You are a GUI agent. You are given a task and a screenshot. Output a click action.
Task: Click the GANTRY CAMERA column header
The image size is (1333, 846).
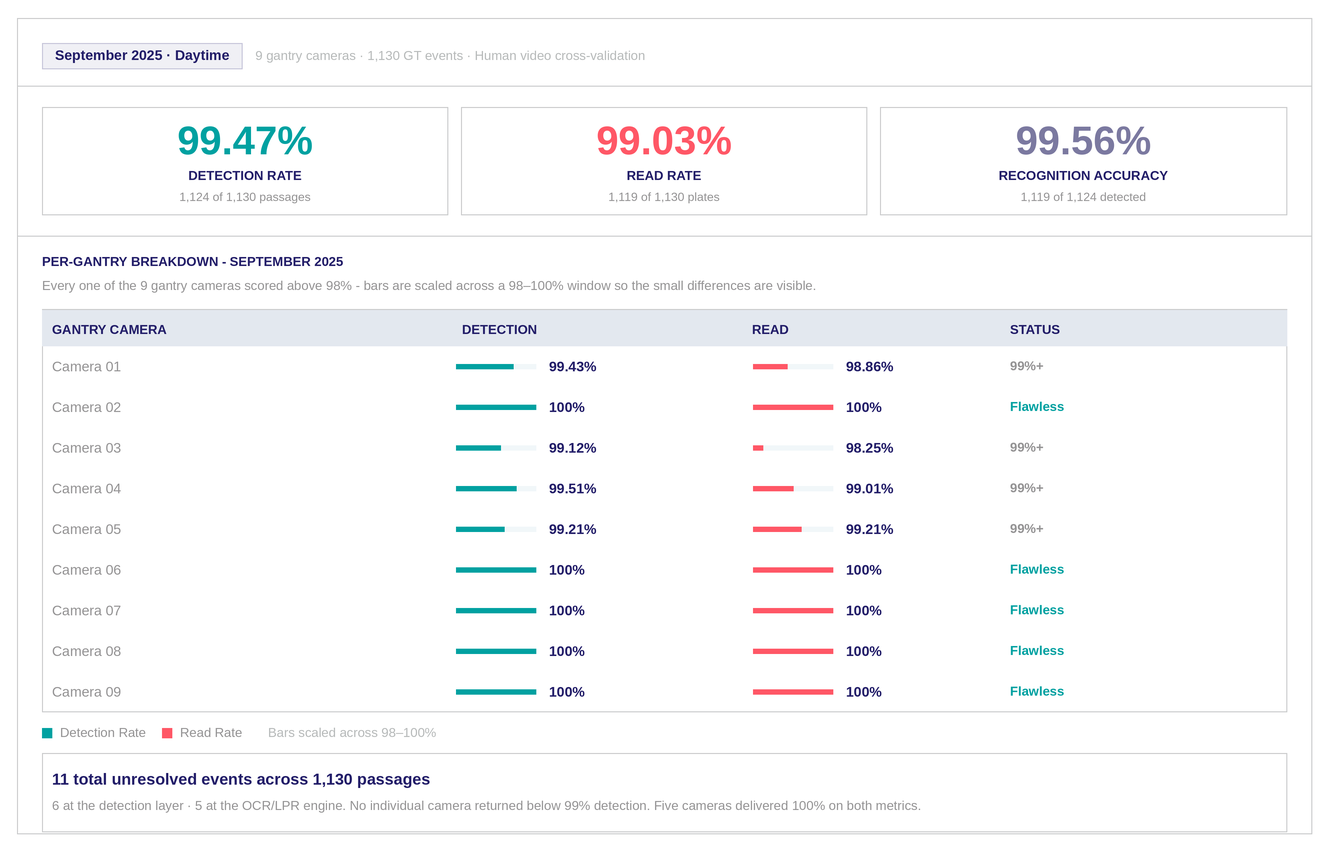109,330
